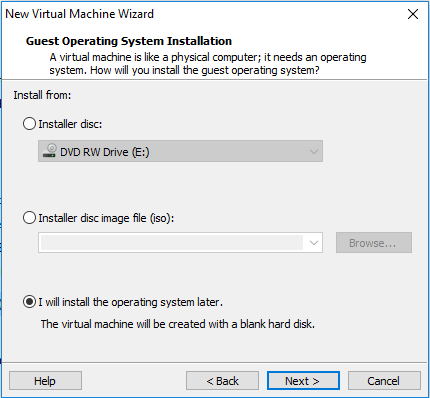
Task: Proceed with the Next > button
Action: tap(303, 381)
